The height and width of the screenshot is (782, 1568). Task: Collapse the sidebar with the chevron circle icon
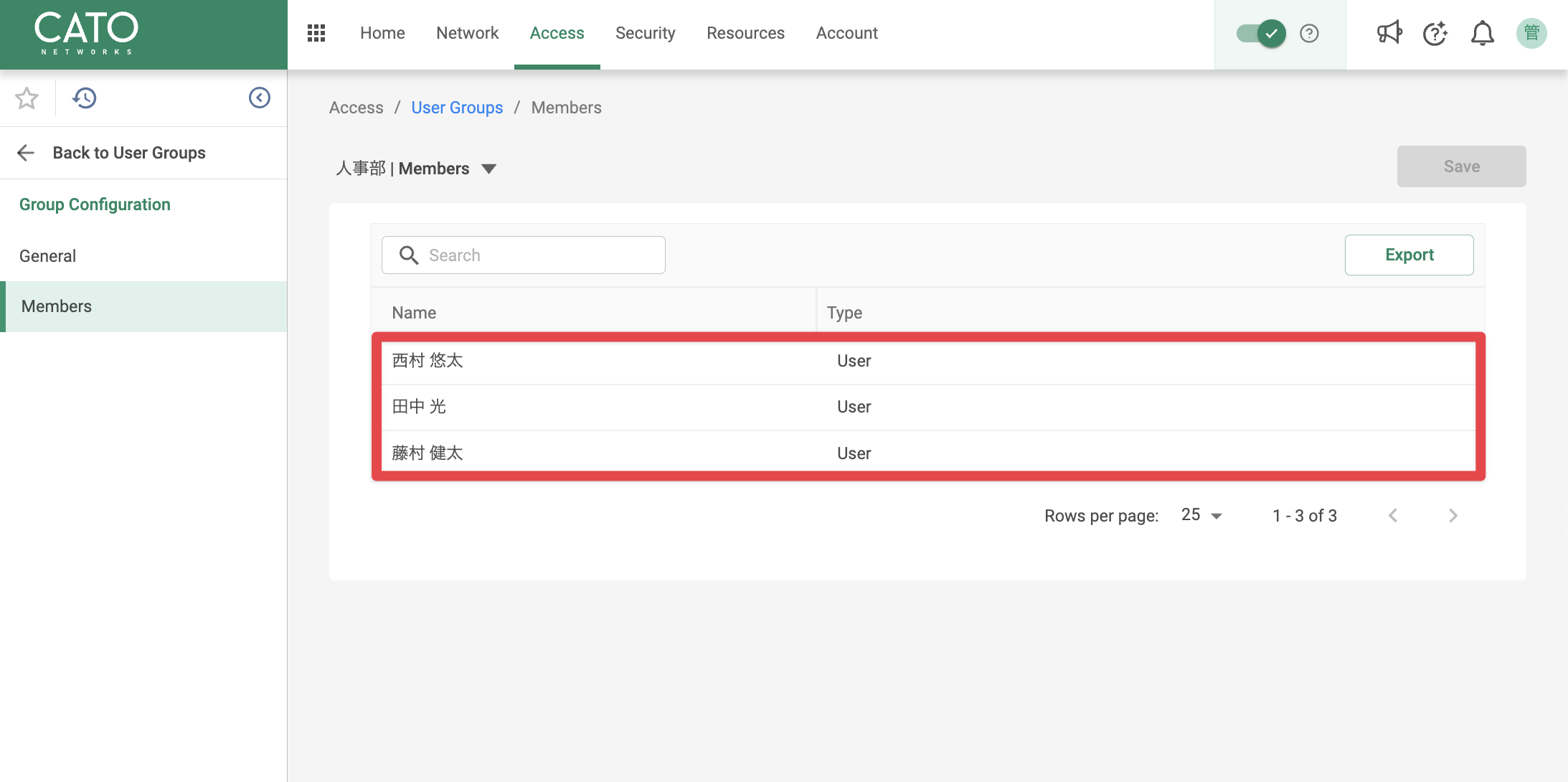[260, 98]
